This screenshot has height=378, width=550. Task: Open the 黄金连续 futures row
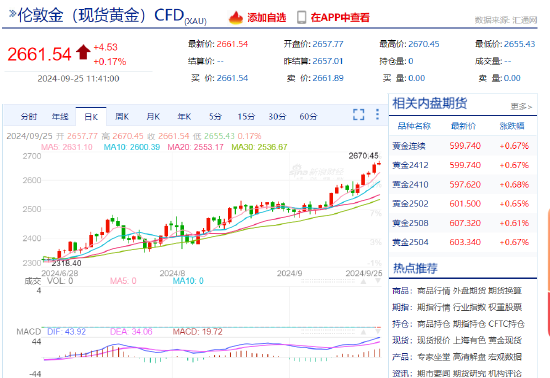pos(463,146)
